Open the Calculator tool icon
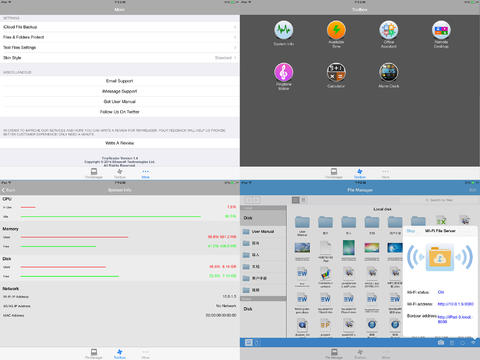This screenshot has height=360, width=480. (x=336, y=72)
